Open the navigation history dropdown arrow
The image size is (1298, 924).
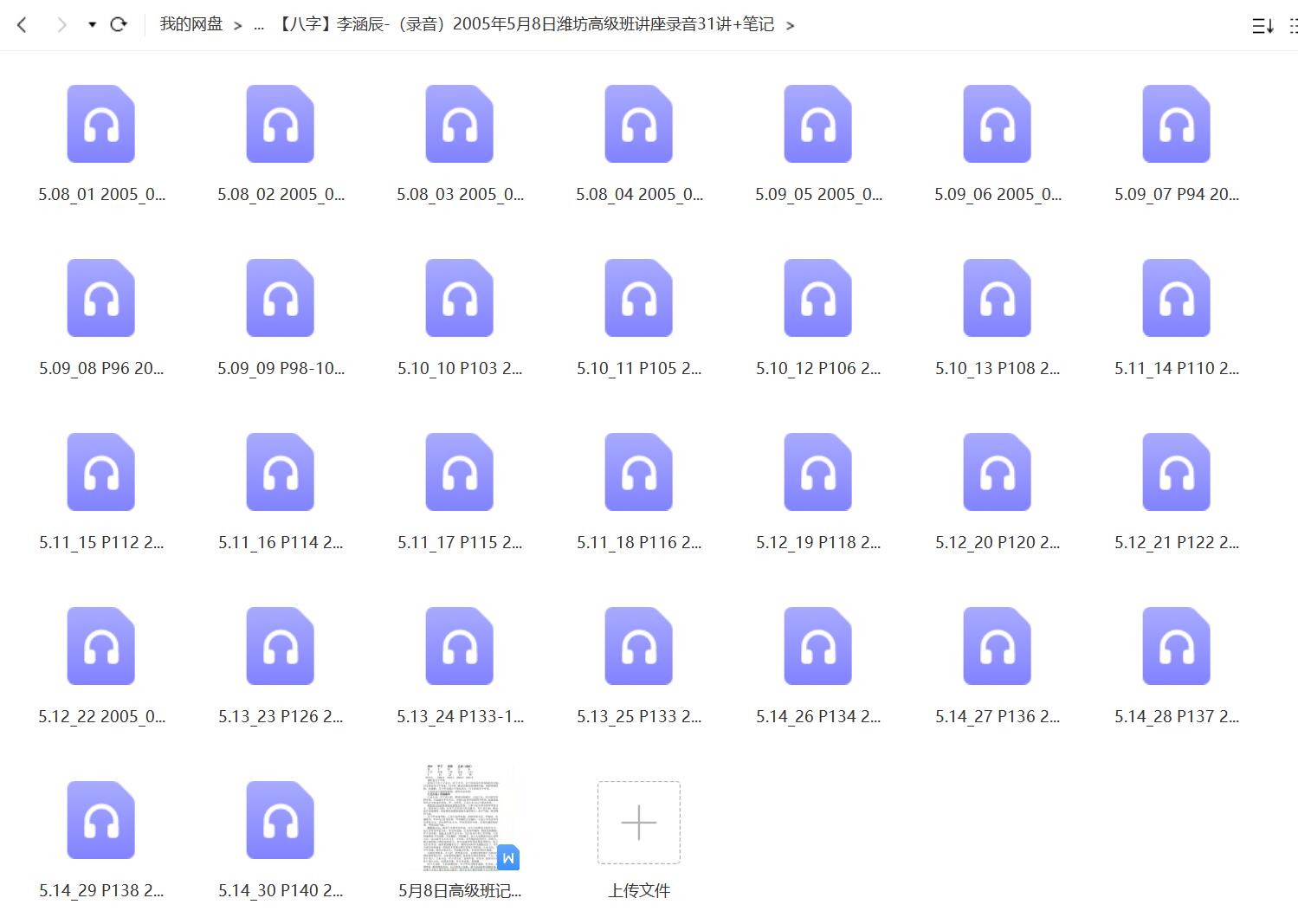(92, 25)
